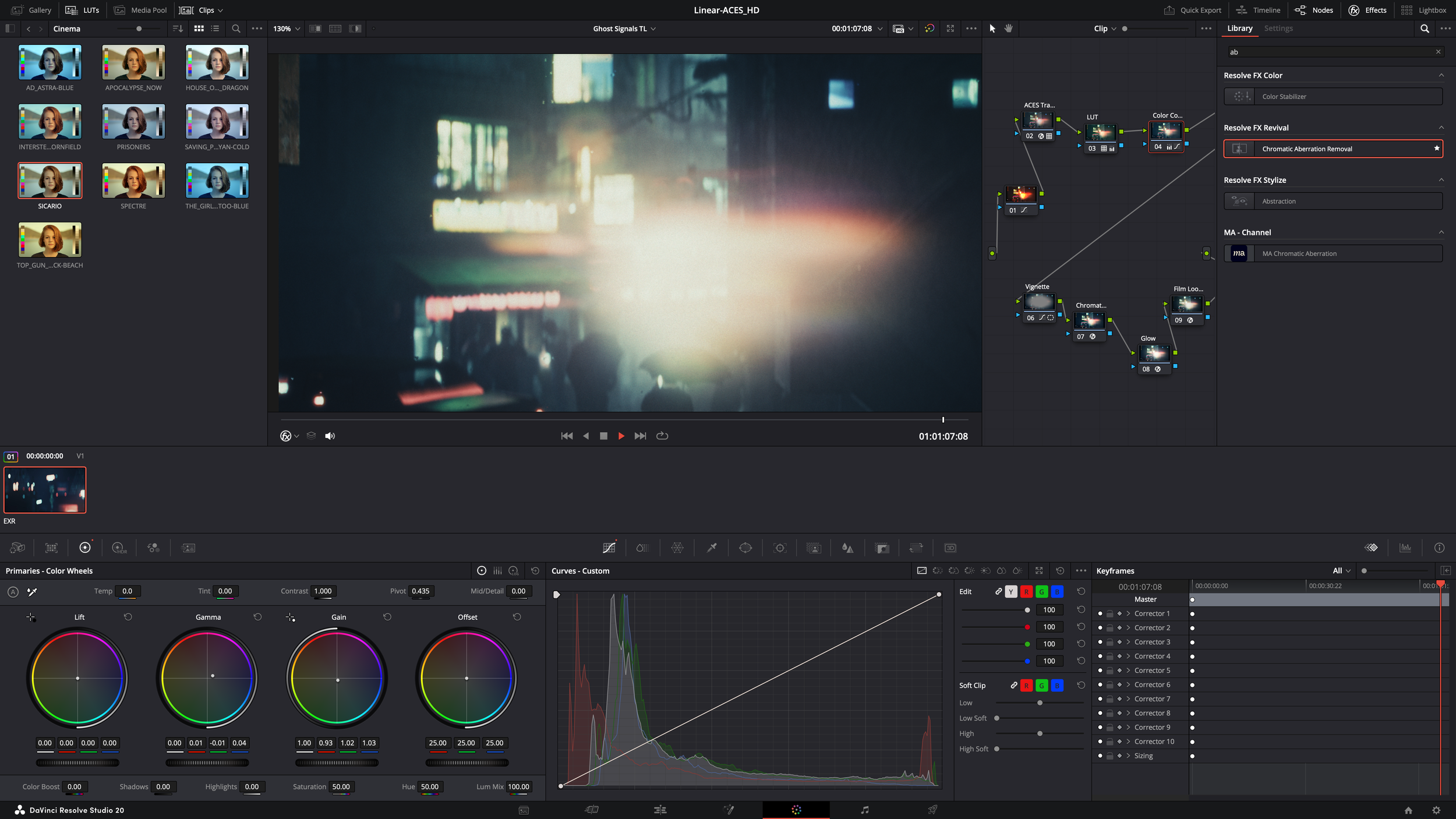
Task: Open the Ghost Signals TL timeline dropdown
Action: [x=624, y=29]
